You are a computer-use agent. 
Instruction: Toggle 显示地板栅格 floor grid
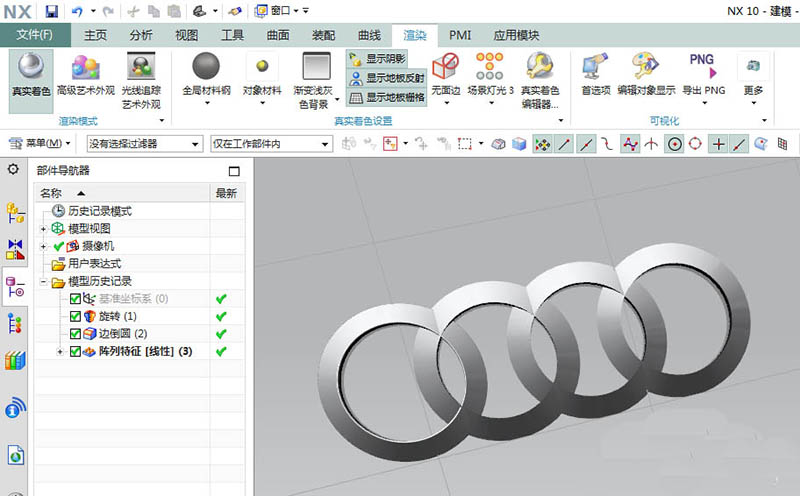[x=386, y=97]
